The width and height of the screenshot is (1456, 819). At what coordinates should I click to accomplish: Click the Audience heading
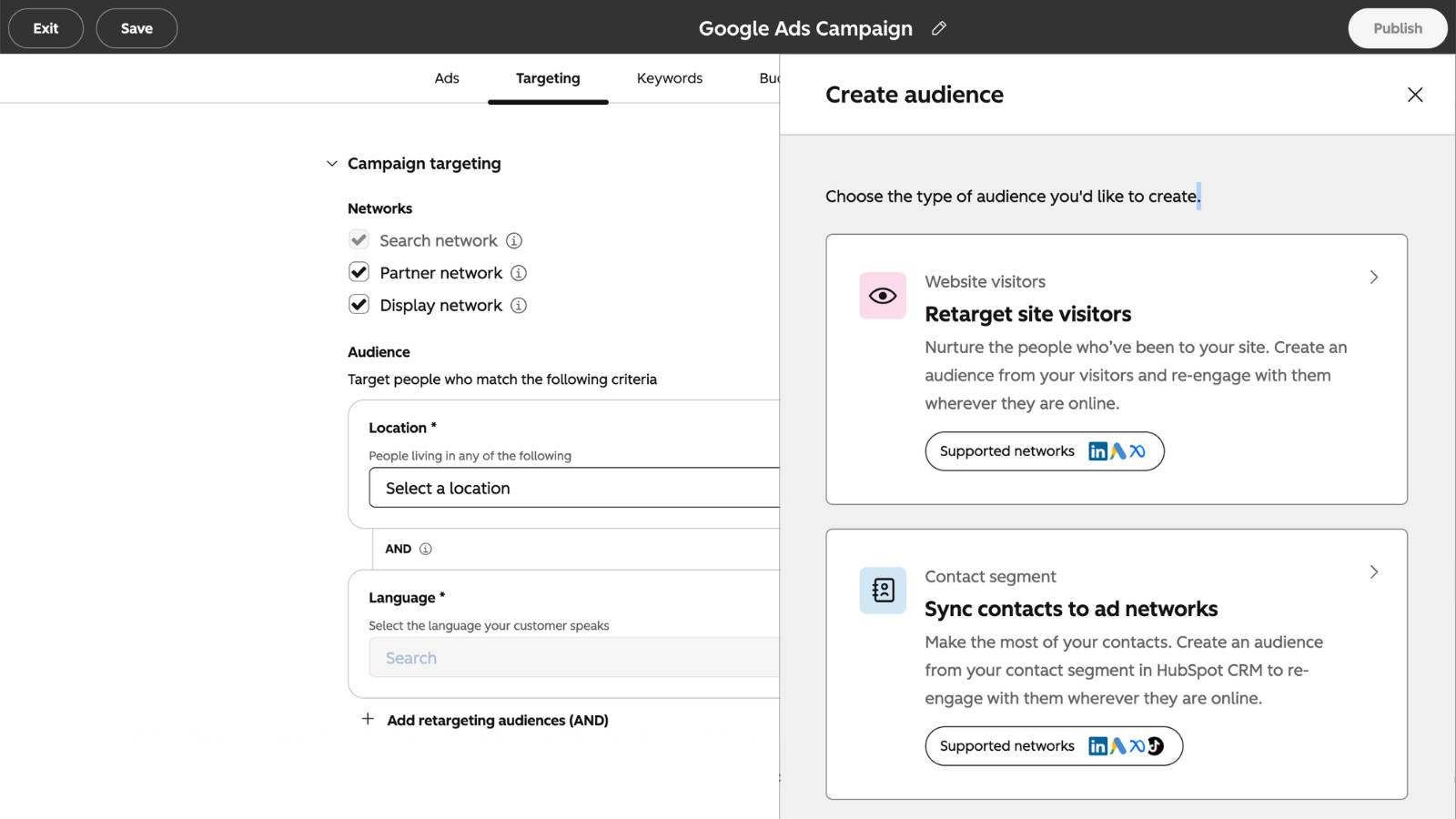click(379, 352)
